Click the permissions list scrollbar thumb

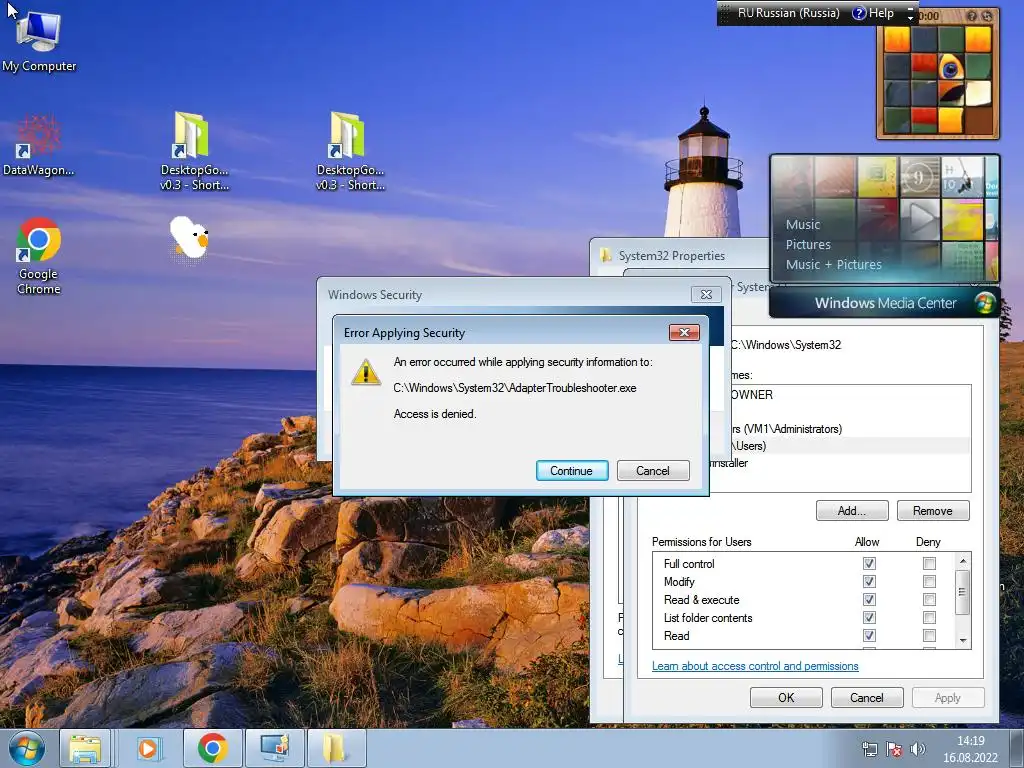pos(962,592)
